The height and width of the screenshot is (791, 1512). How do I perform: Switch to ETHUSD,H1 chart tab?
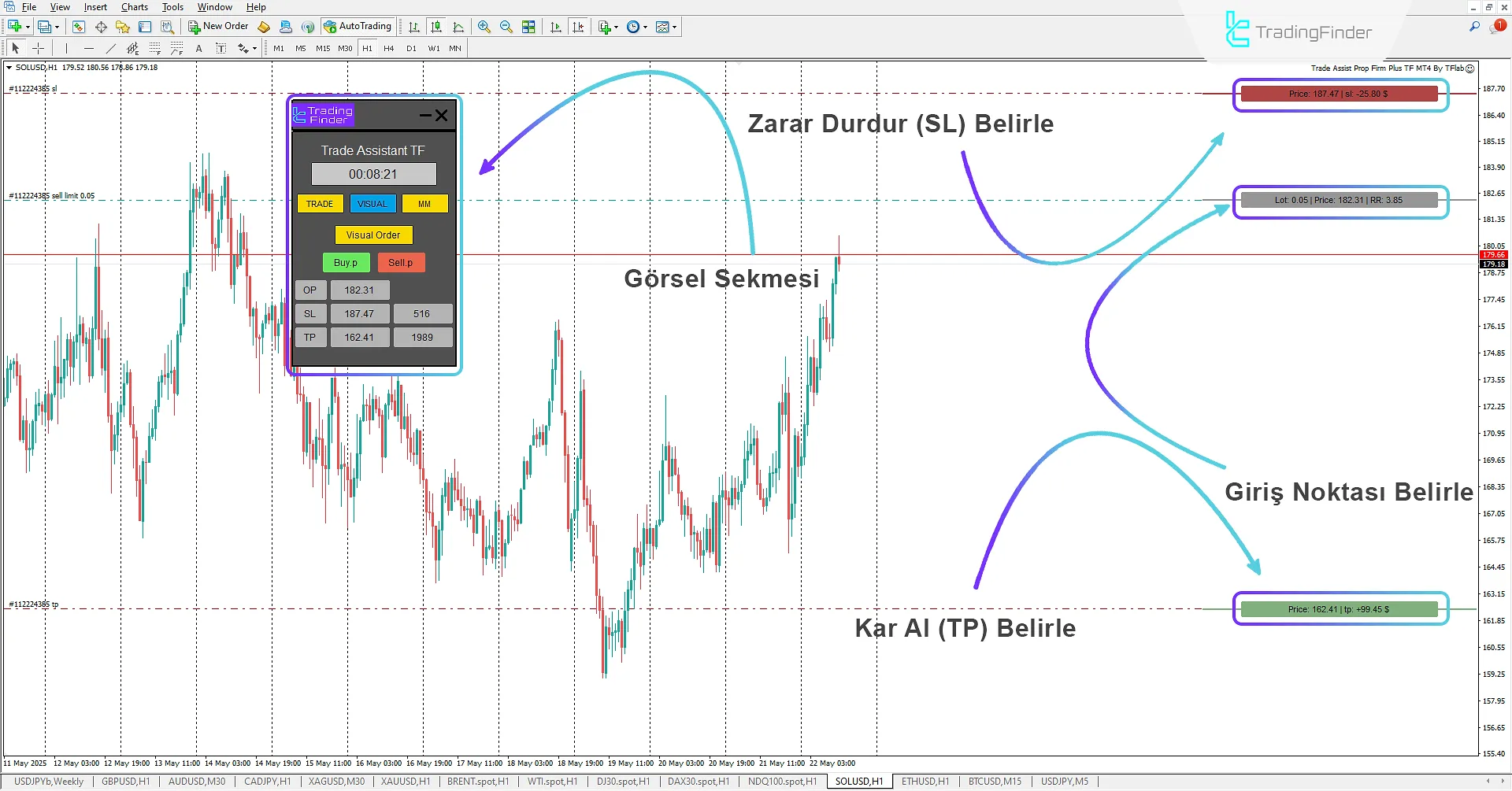point(925,782)
